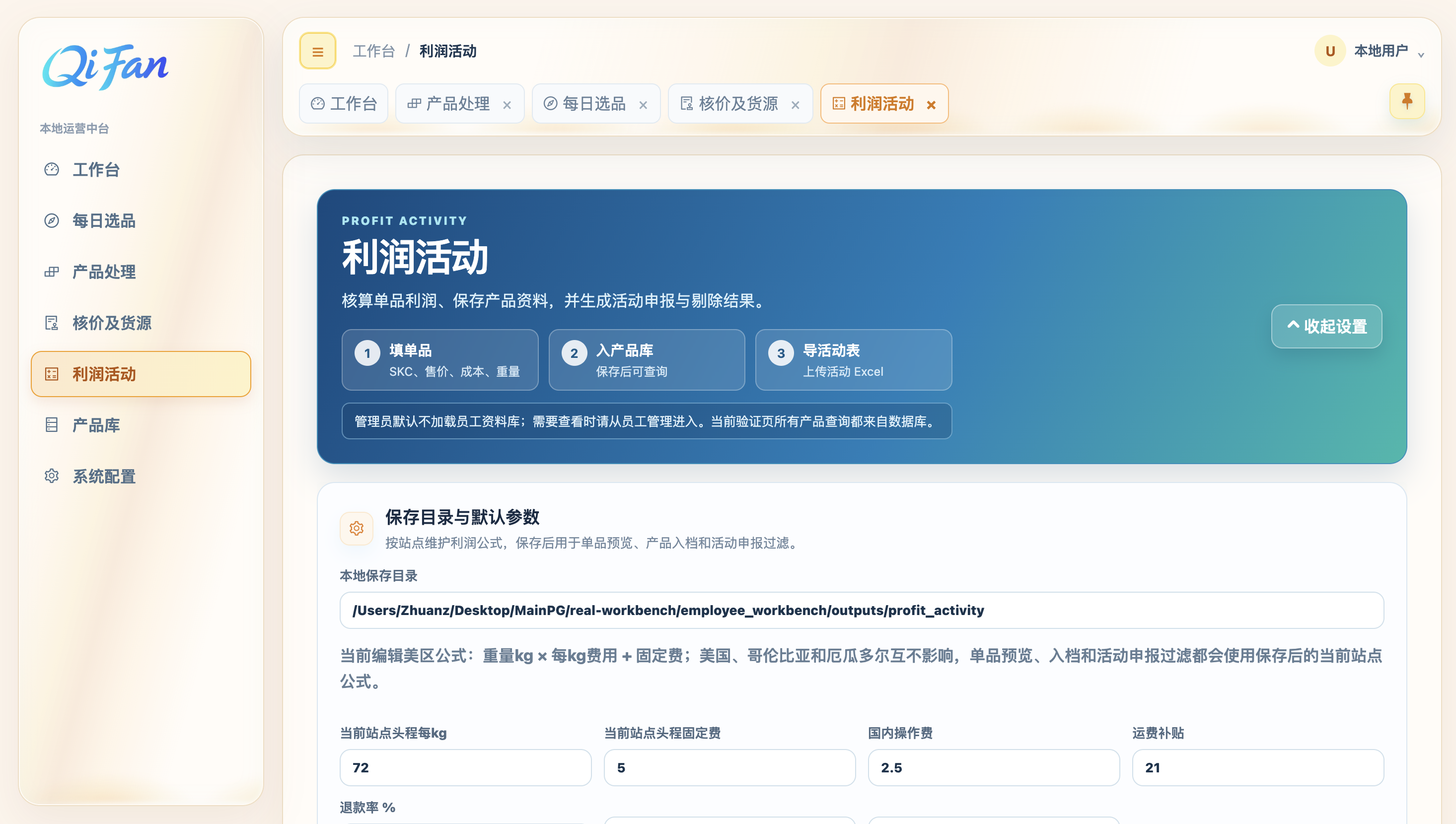Click sidebar 工作台 gauge icon

52,169
